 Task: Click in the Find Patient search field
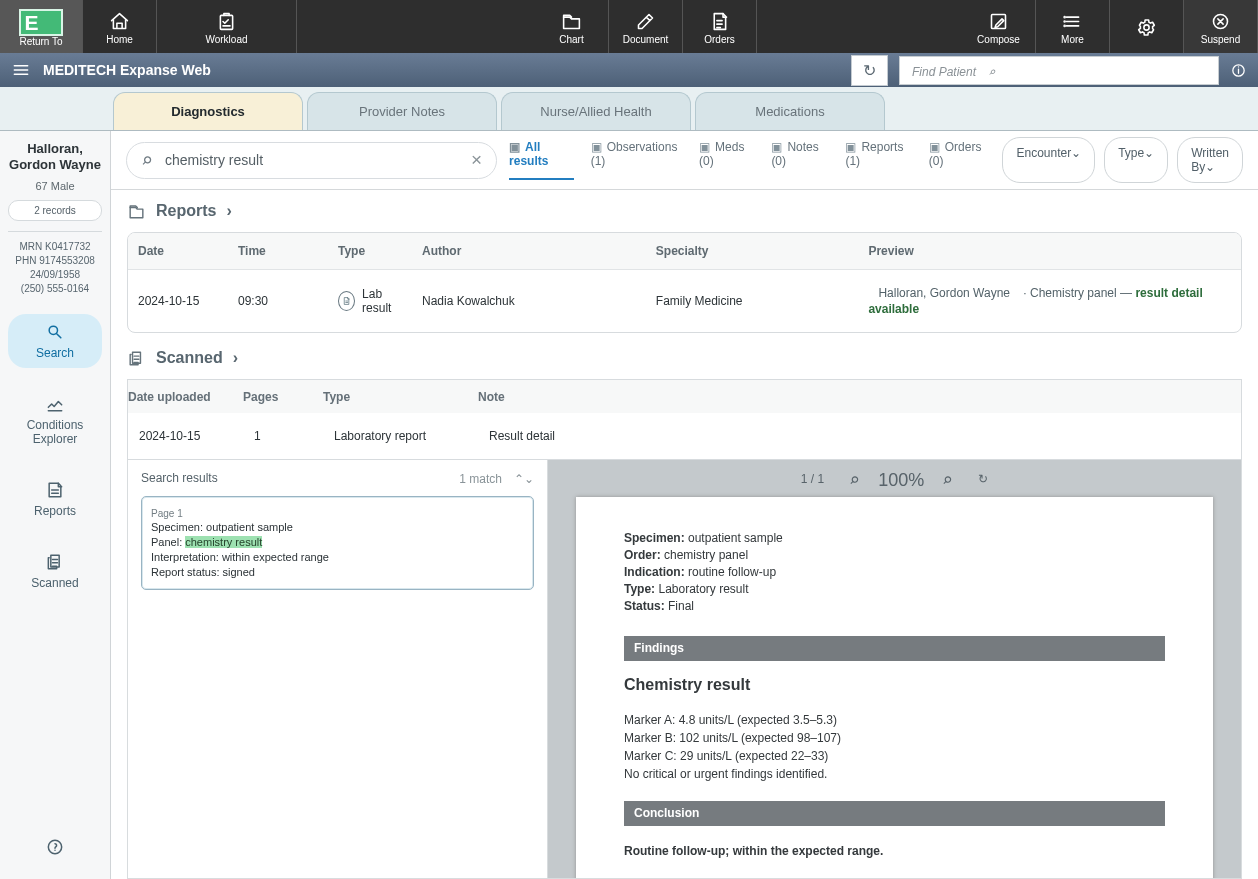point(1058,71)
